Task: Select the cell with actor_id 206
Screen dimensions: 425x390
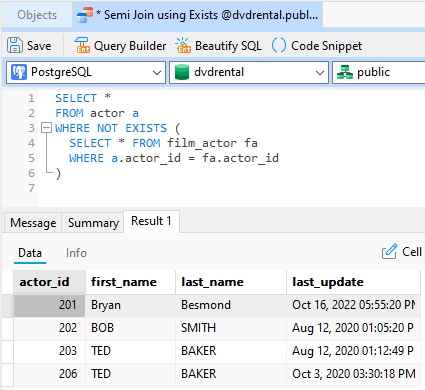Action: click(x=49, y=374)
